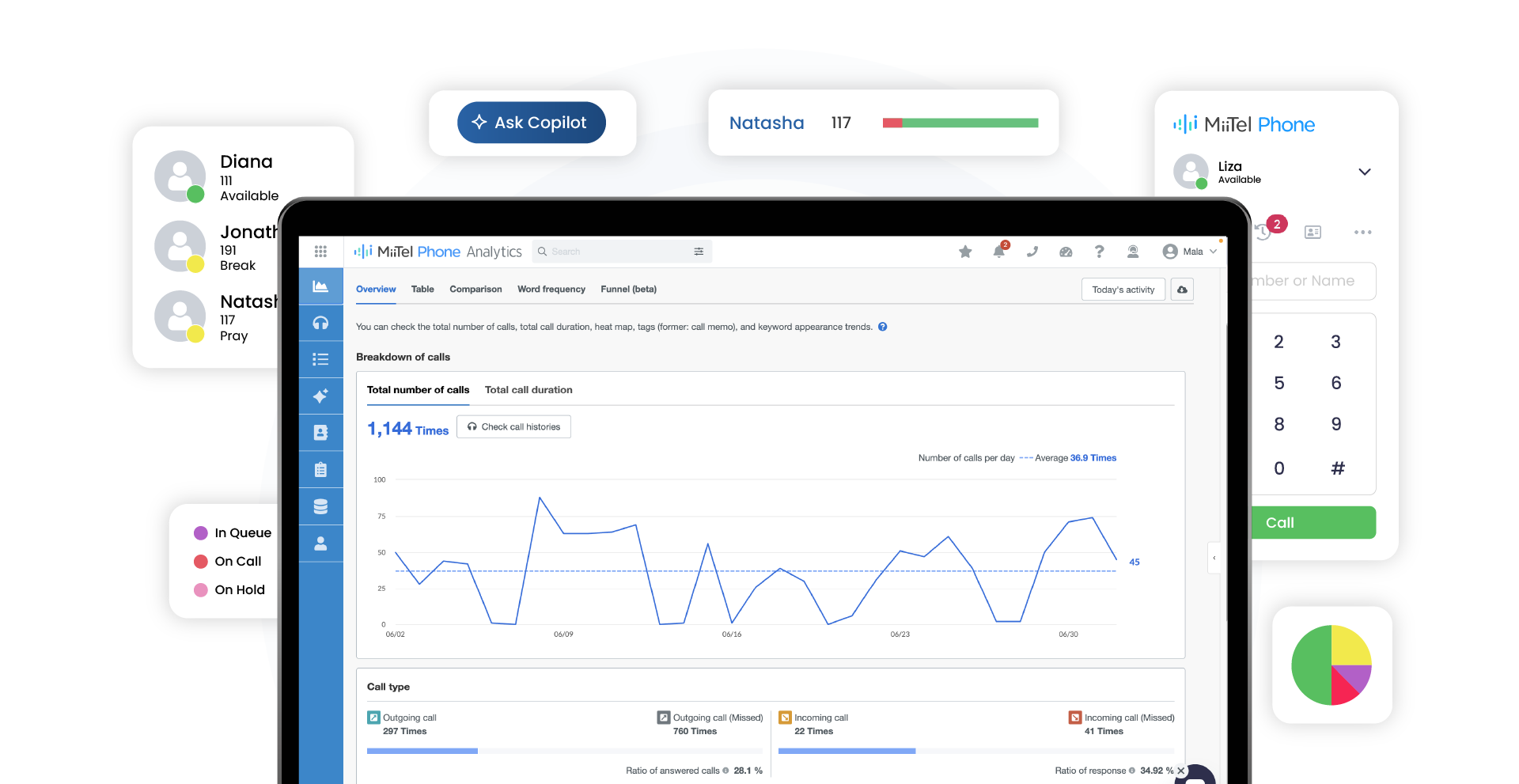Click the cloud download button
1519x784 pixels.
(x=1182, y=290)
